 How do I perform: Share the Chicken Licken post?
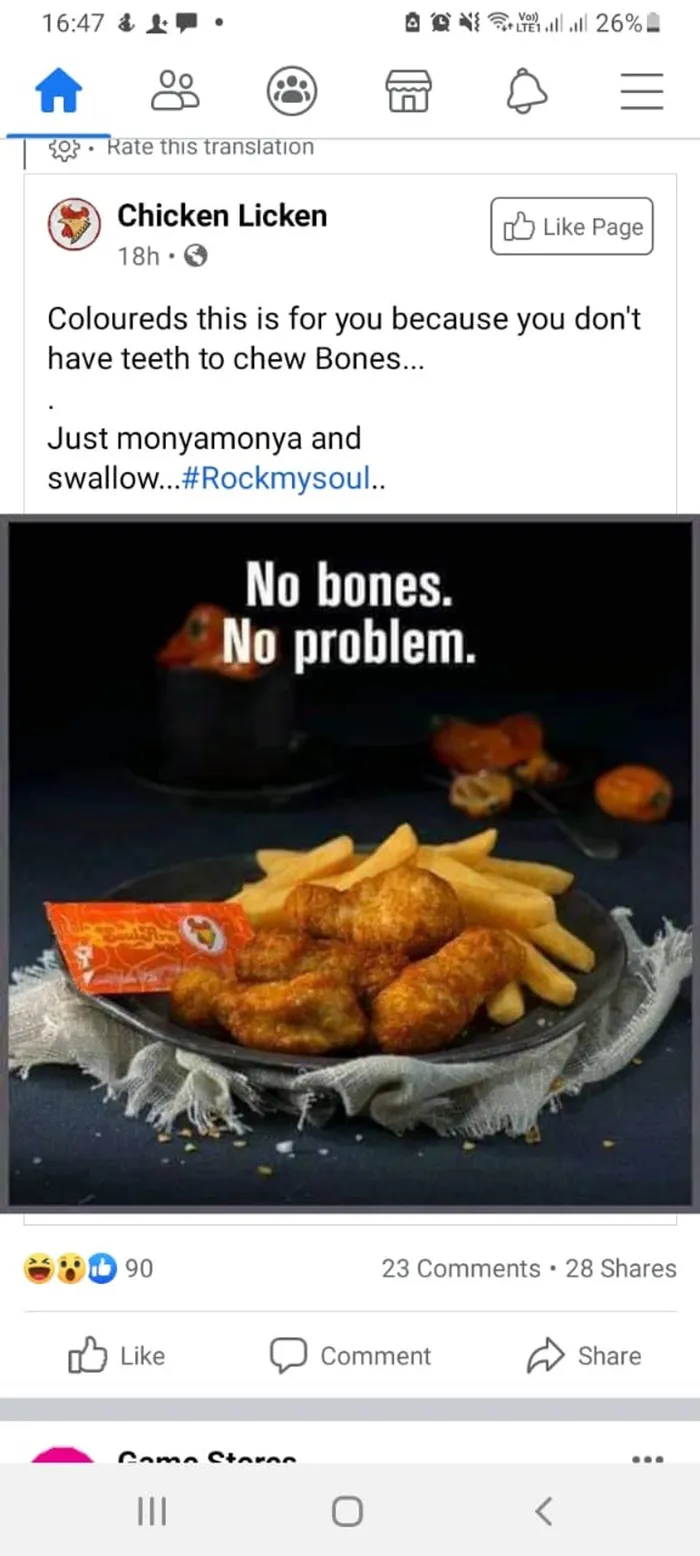coord(584,1356)
